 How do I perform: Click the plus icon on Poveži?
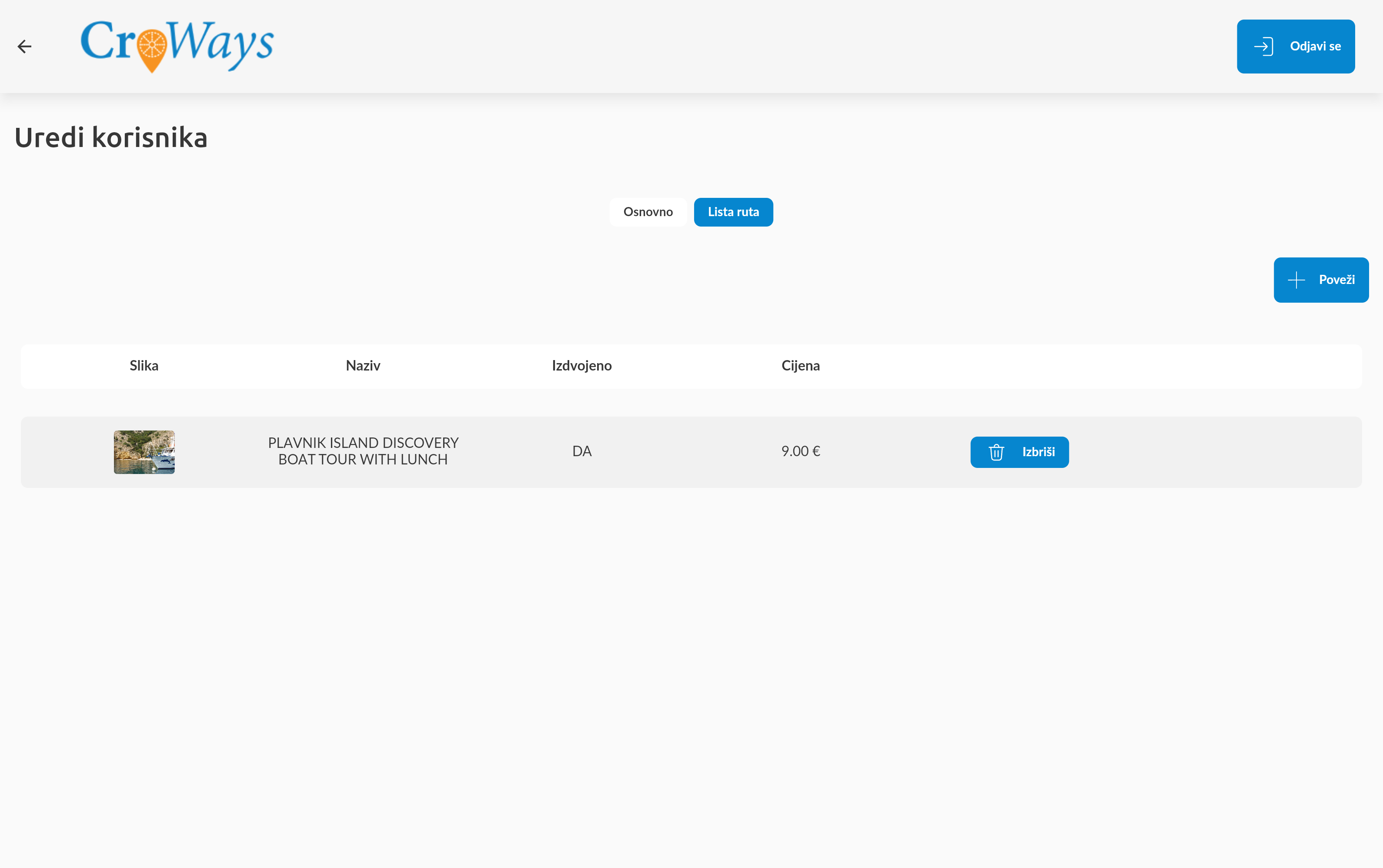1296,280
